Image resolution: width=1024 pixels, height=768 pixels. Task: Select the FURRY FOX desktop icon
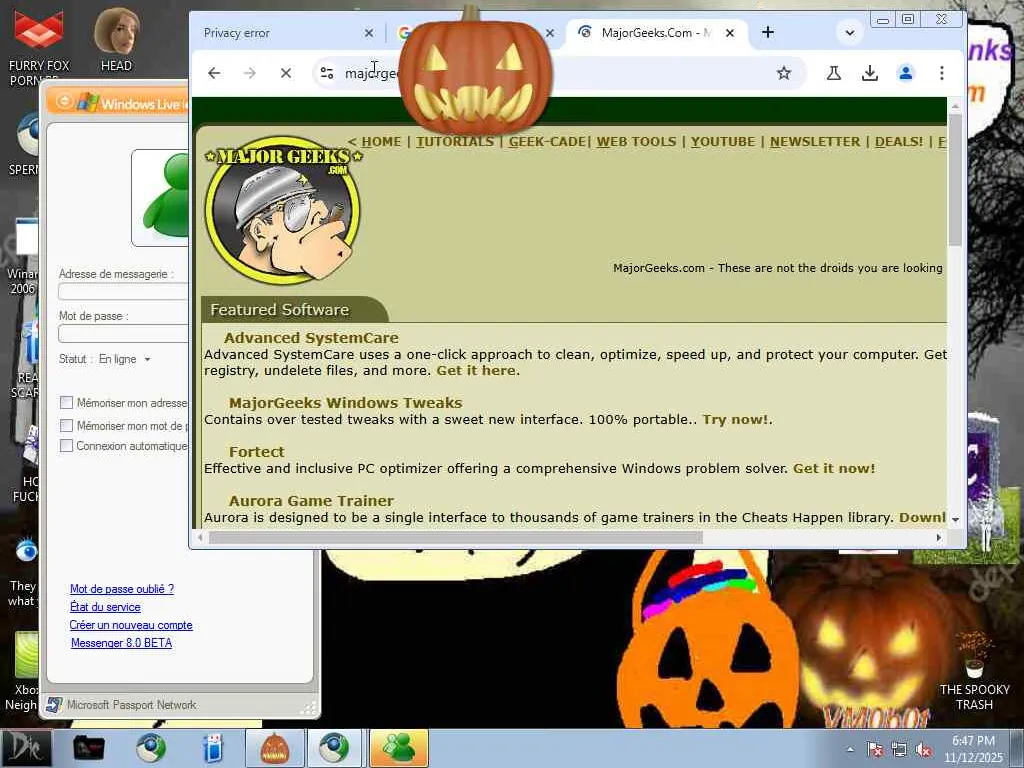(x=39, y=47)
